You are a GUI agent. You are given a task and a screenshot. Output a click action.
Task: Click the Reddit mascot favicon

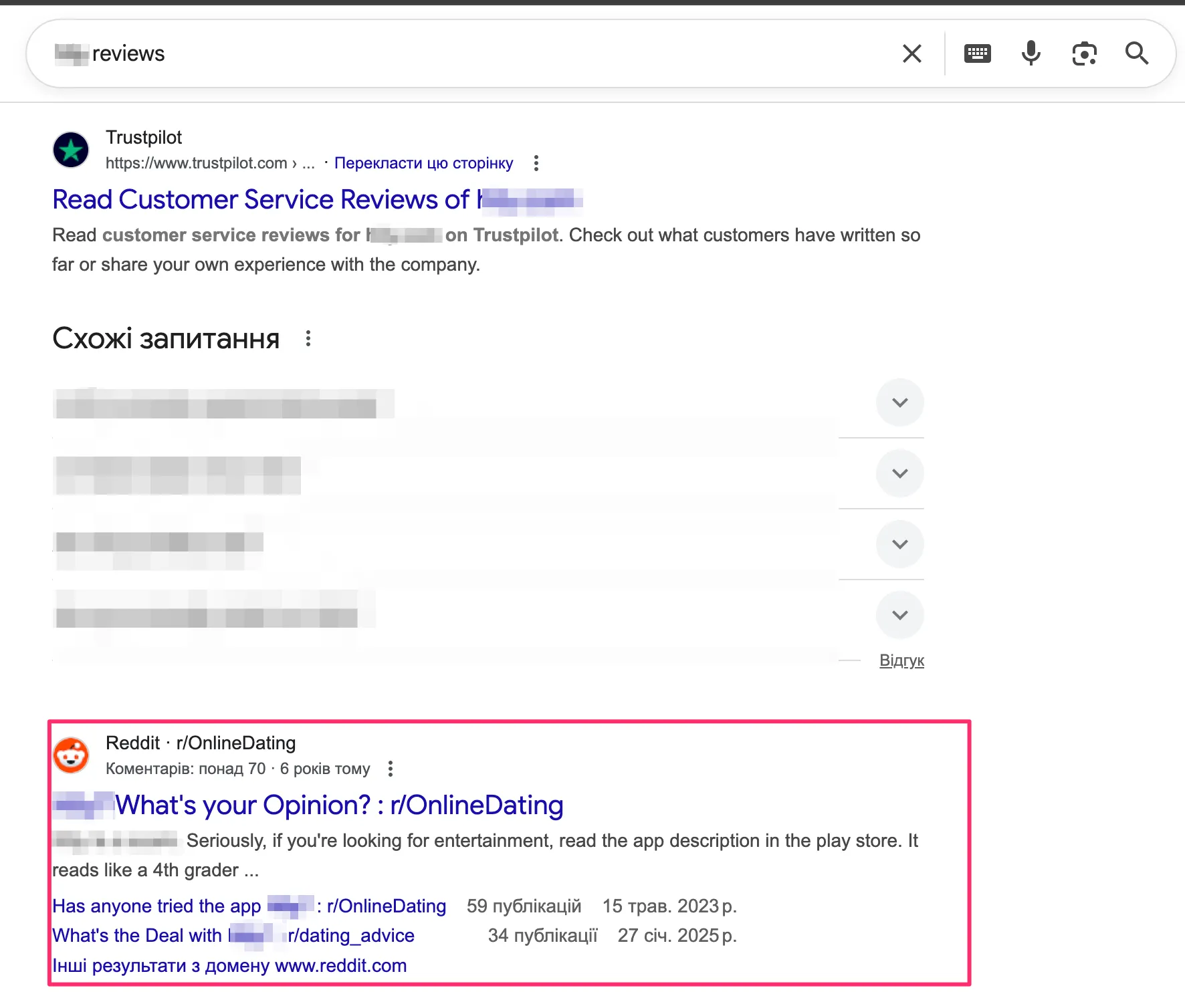[x=71, y=755]
